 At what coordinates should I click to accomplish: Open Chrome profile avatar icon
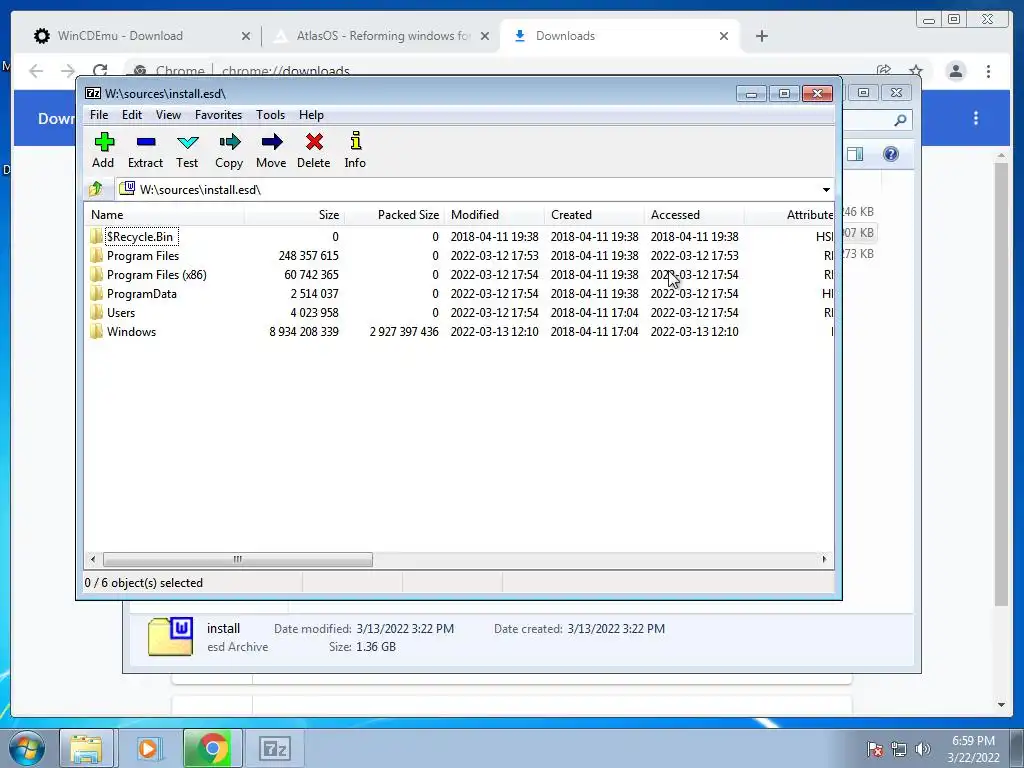pos(955,71)
